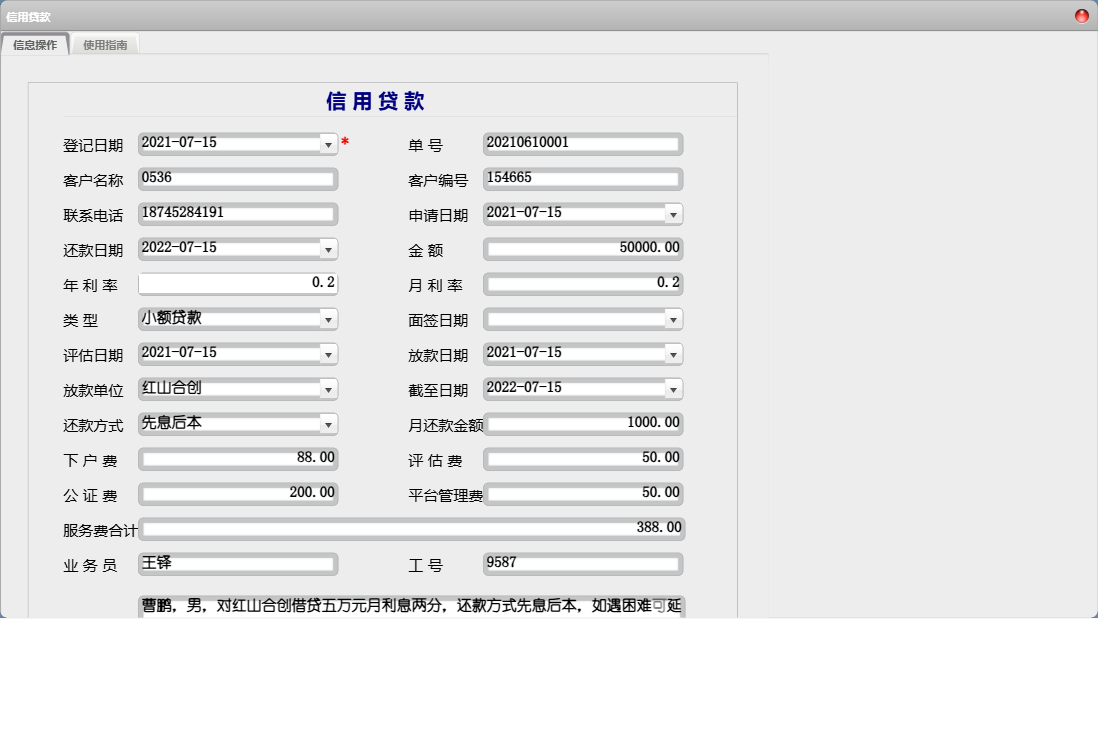Screen dimensions: 1098x737
Task: Click the 客户名称 input field
Action: [x=237, y=179]
